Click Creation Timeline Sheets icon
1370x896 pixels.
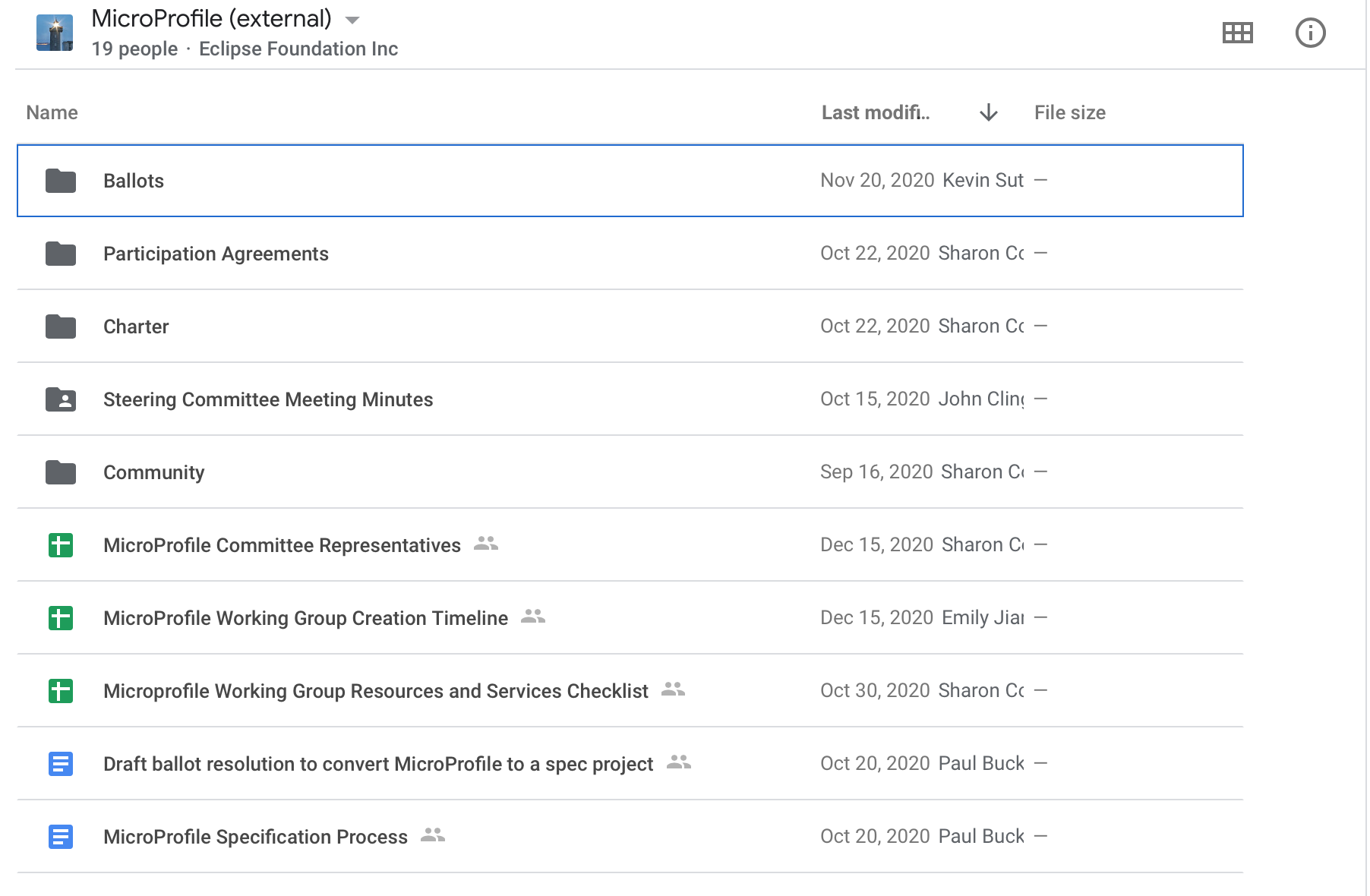(x=61, y=618)
